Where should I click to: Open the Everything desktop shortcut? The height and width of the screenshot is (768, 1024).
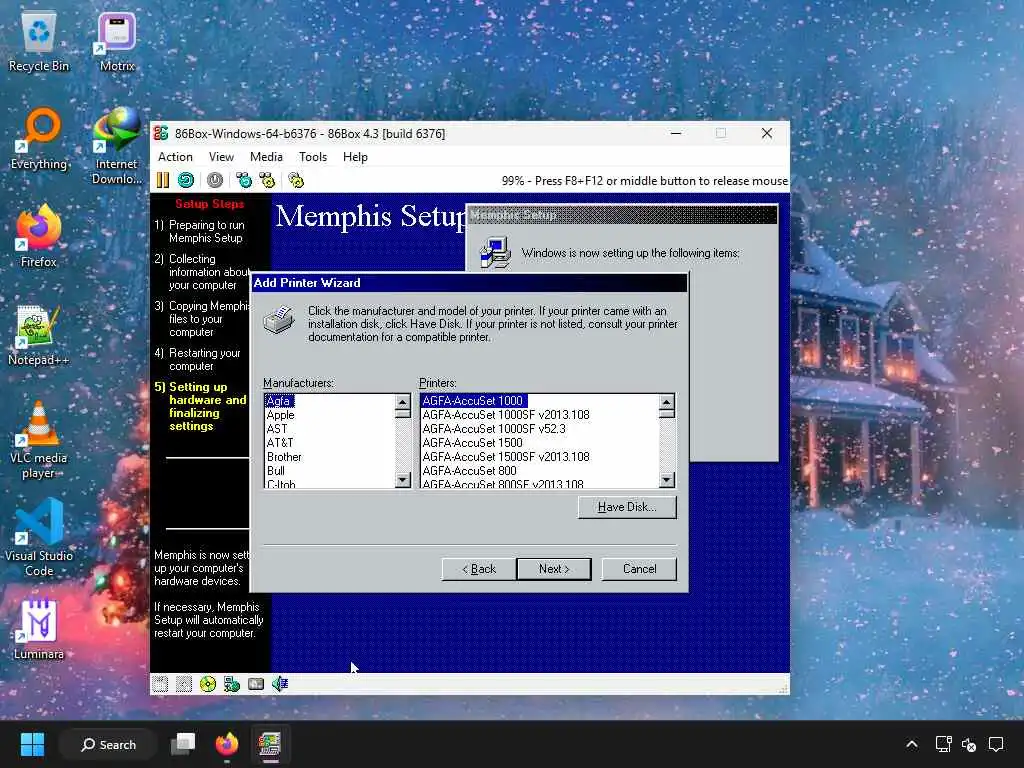click(x=39, y=140)
